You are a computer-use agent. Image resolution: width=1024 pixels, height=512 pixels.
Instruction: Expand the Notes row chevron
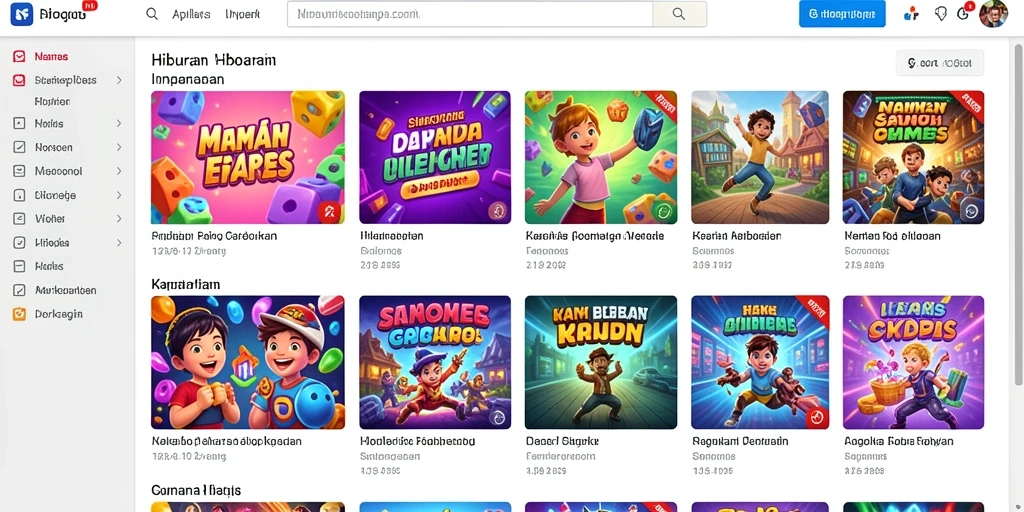coord(119,123)
